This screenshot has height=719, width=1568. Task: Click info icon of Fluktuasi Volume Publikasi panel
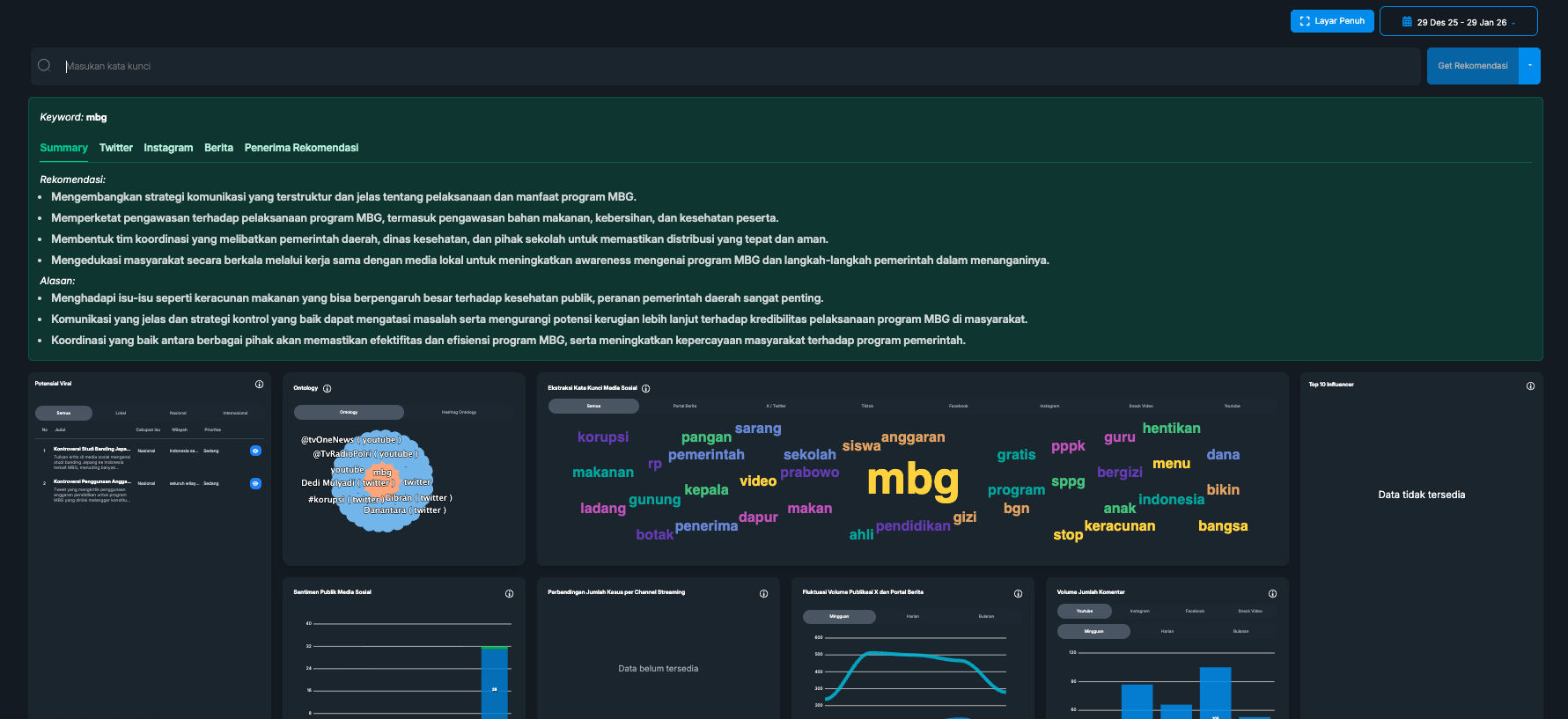(x=1018, y=594)
